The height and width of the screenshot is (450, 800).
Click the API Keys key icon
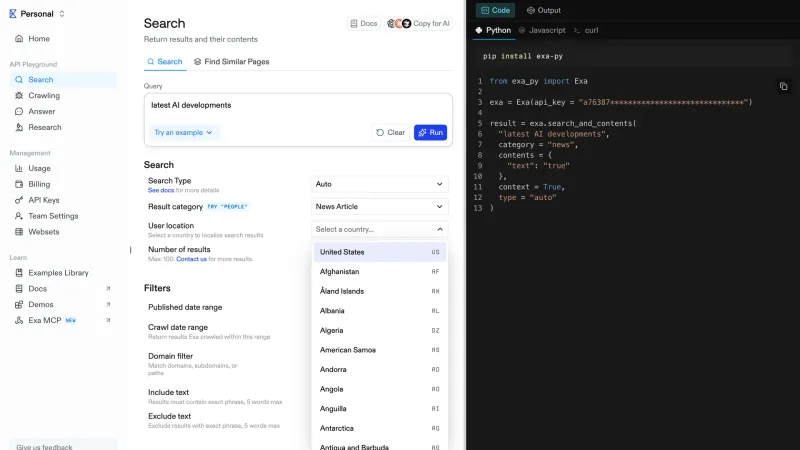pyautogui.click(x=19, y=200)
